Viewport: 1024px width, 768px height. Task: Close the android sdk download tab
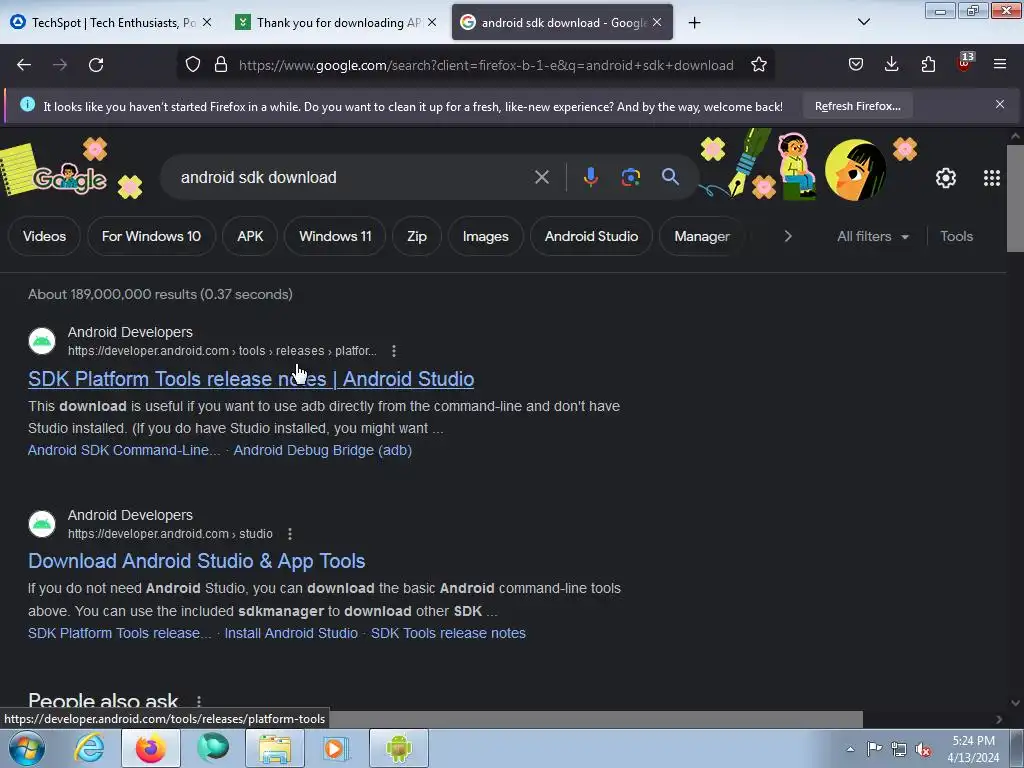[x=657, y=22]
